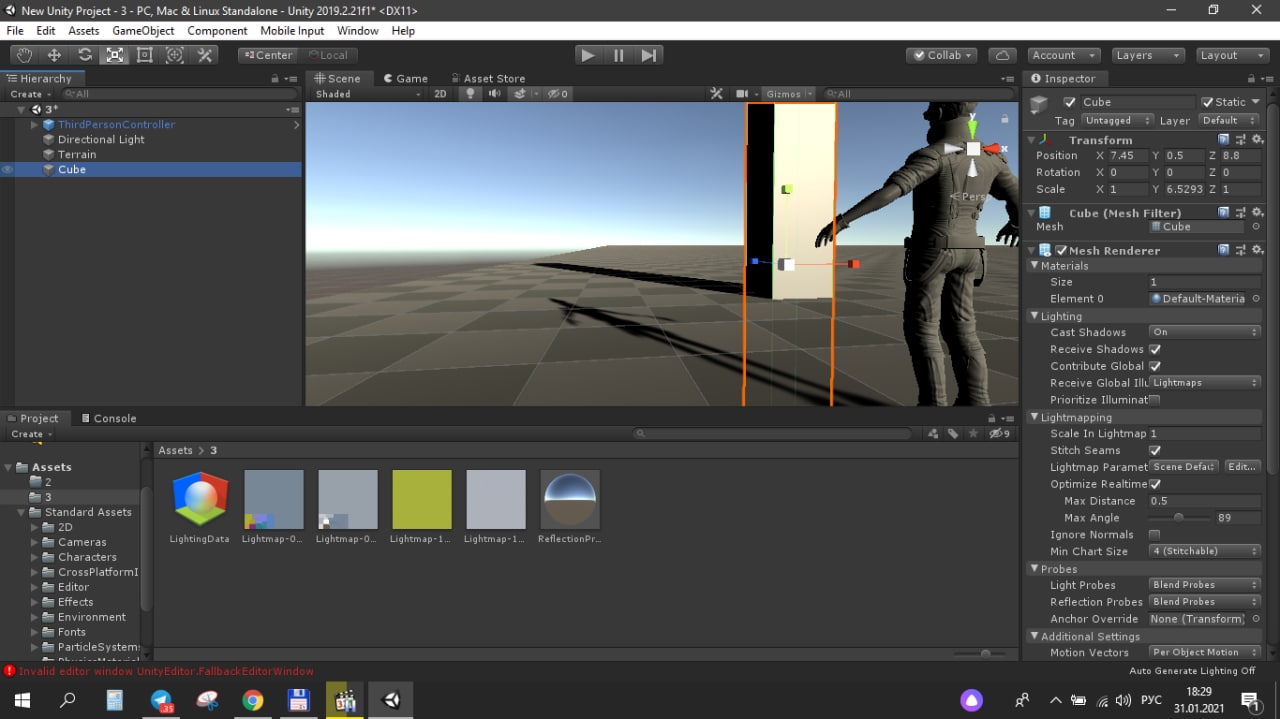Open the Layout dropdown
The width and height of the screenshot is (1280, 719).
coord(1232,55)
